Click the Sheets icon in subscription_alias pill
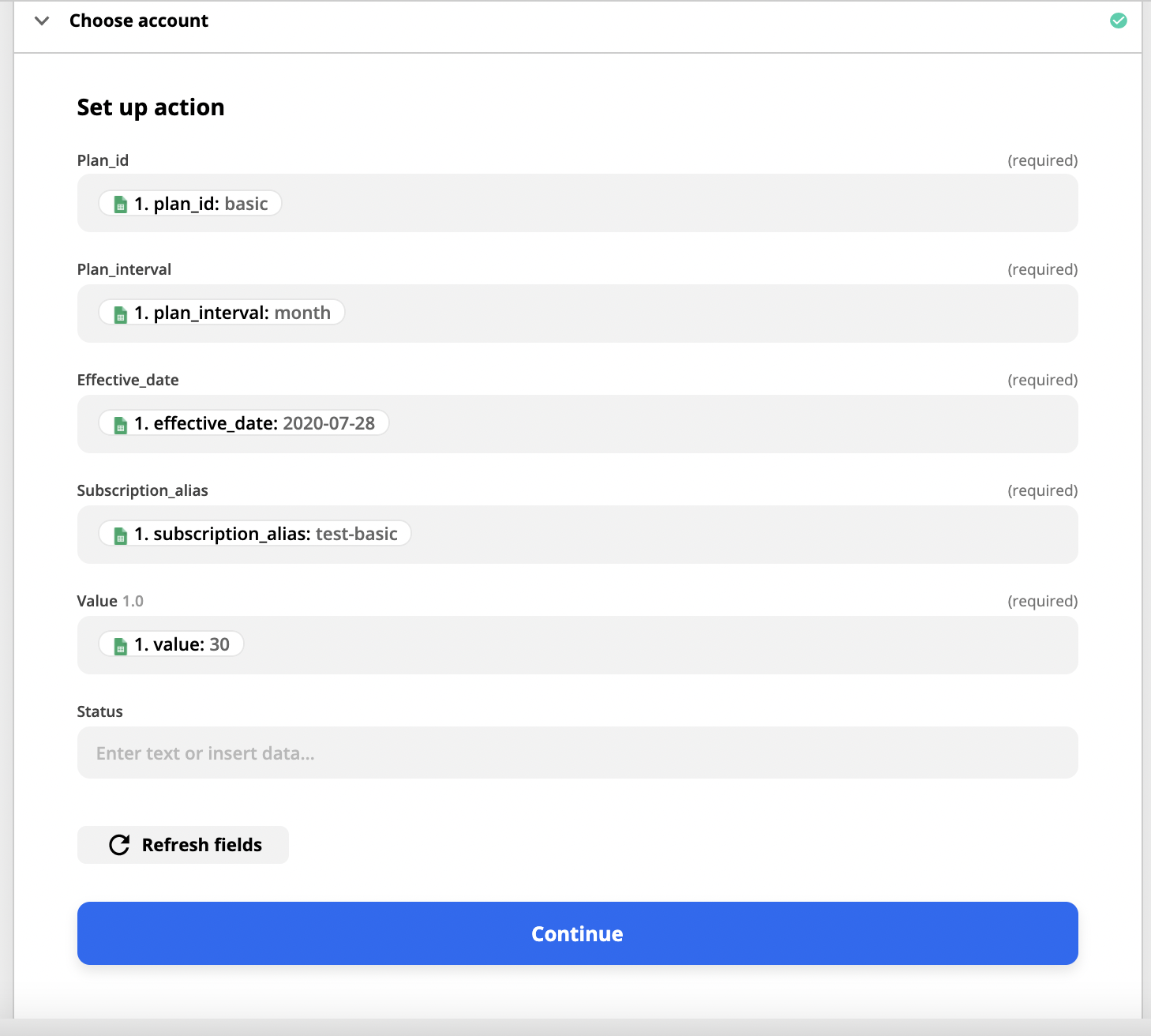 tap(121, 535)
